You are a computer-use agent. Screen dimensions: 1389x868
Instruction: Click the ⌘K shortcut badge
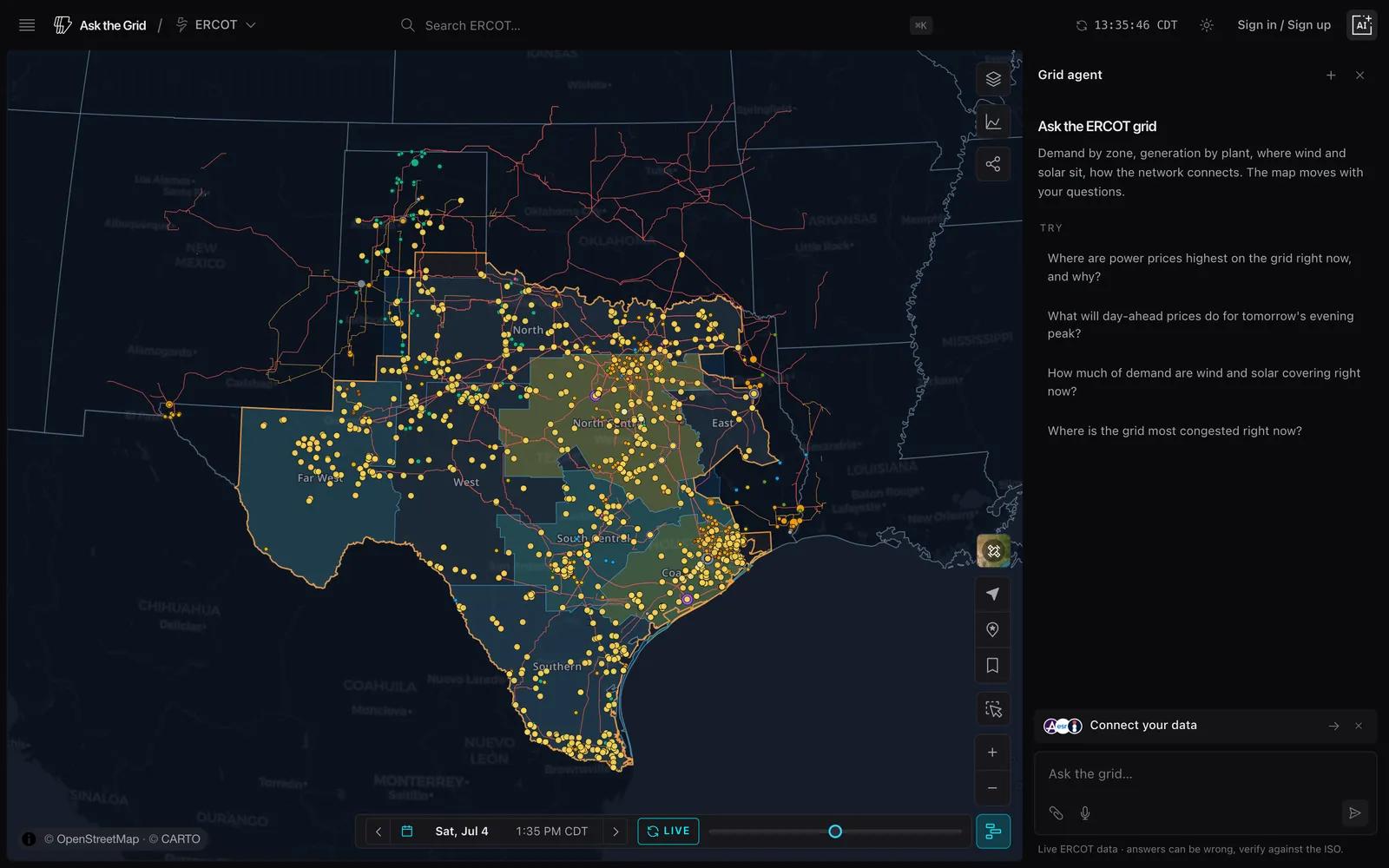click(x=921, y=25)
